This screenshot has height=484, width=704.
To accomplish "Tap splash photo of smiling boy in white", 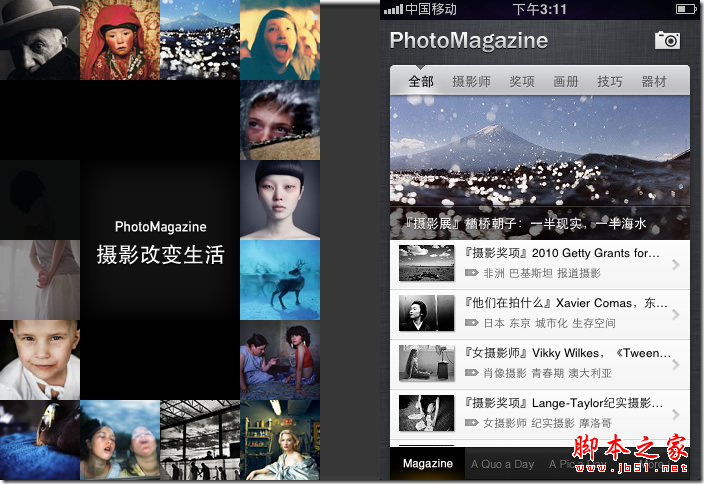I will [40, 360].
